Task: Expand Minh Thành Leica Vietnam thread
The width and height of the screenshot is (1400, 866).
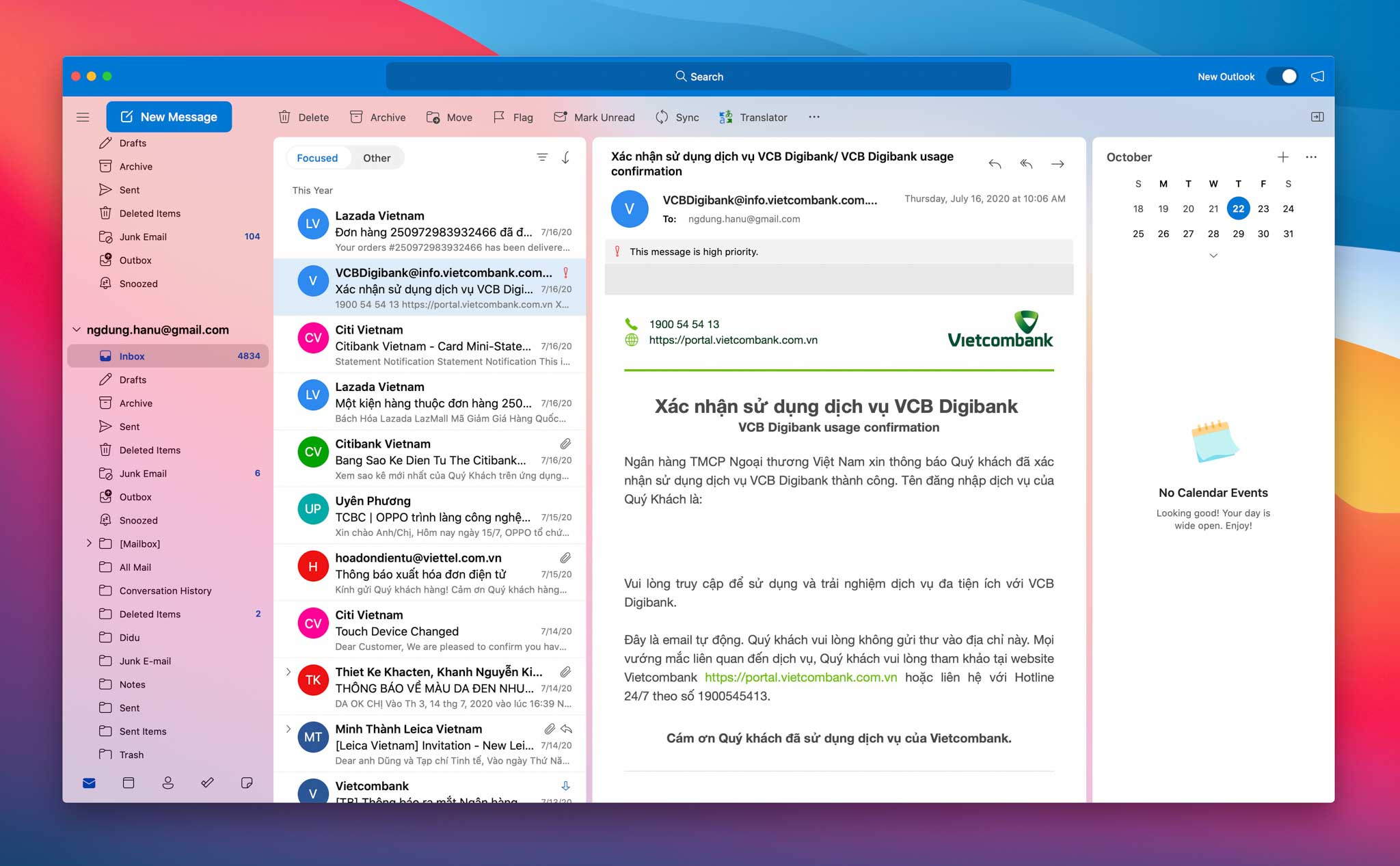Action: 288,729
